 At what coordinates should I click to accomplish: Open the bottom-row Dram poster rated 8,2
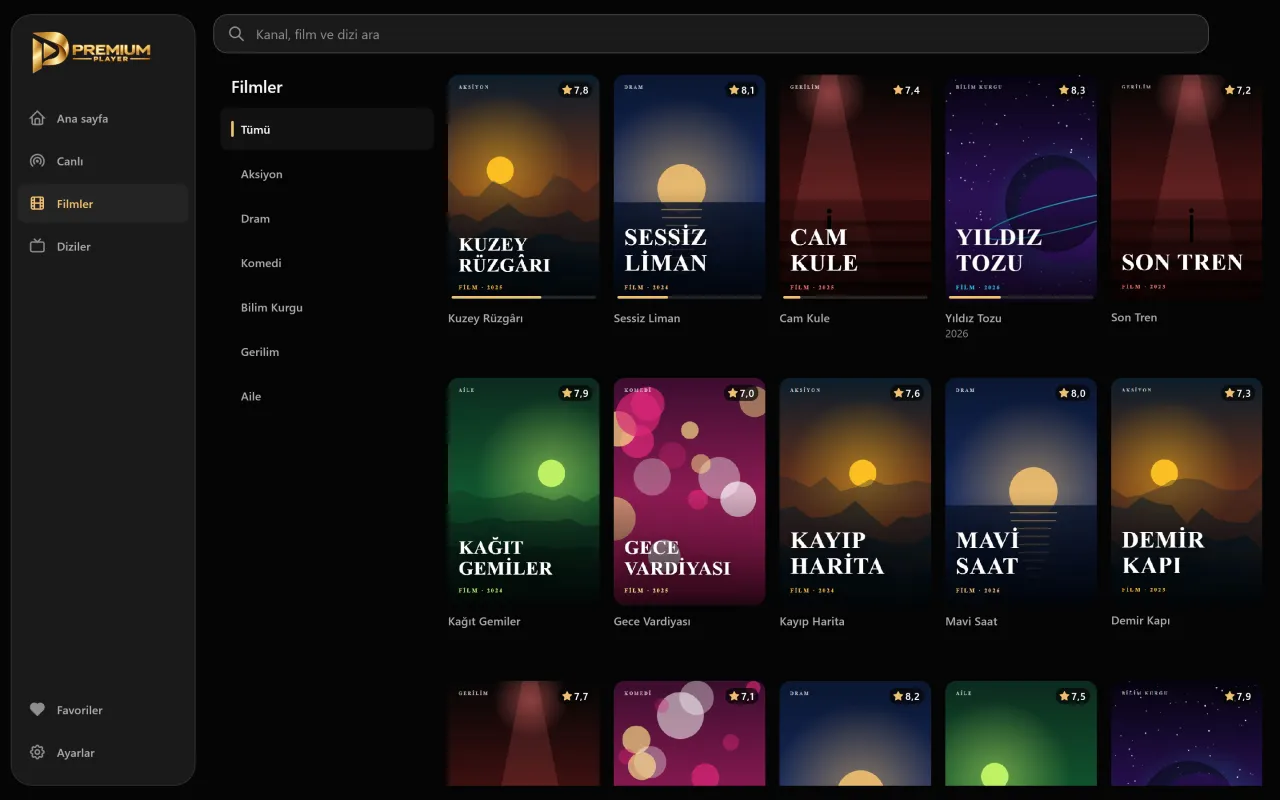[855, 734]
